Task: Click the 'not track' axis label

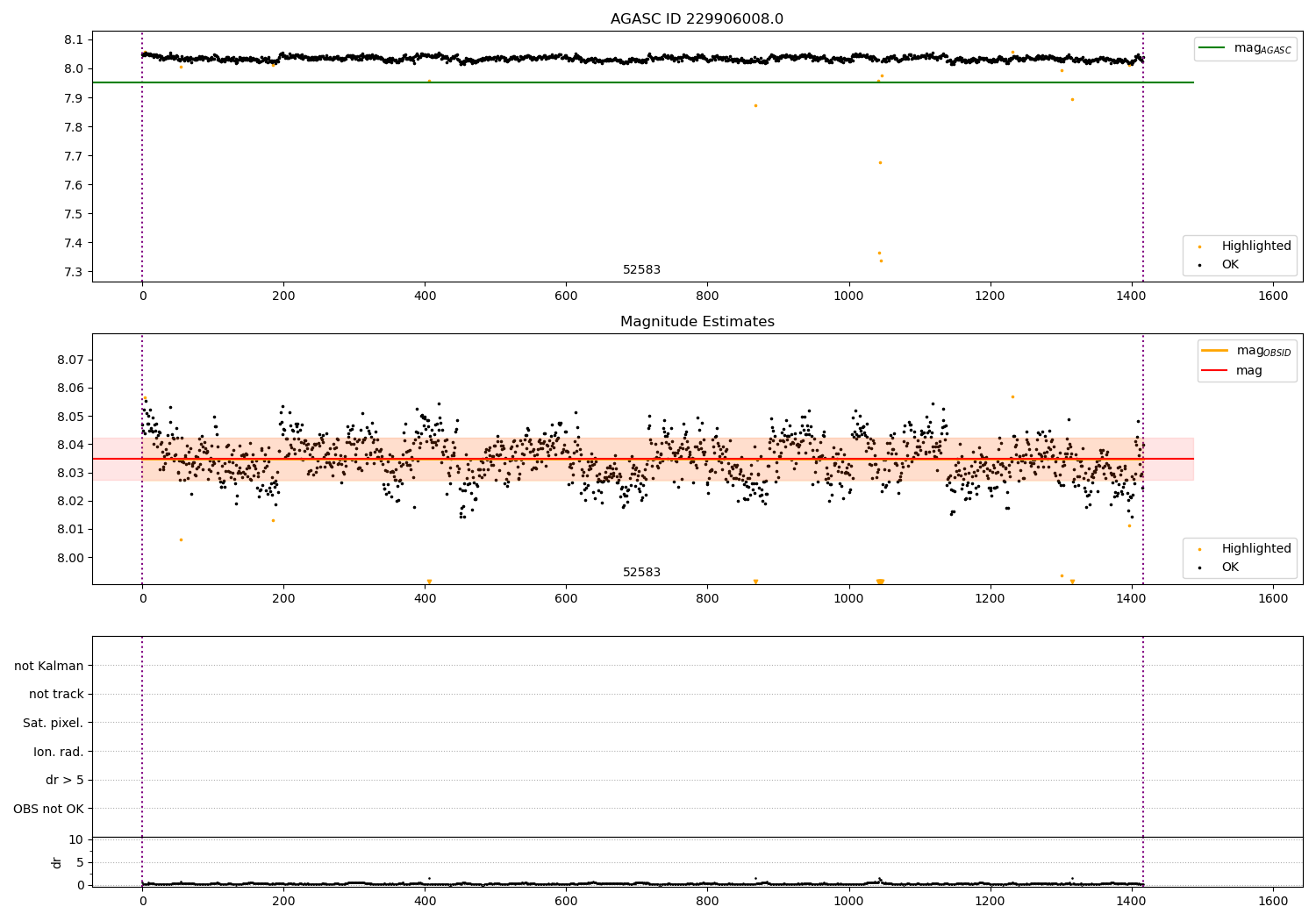Action: pyautogui.click(x=56, y=694)
